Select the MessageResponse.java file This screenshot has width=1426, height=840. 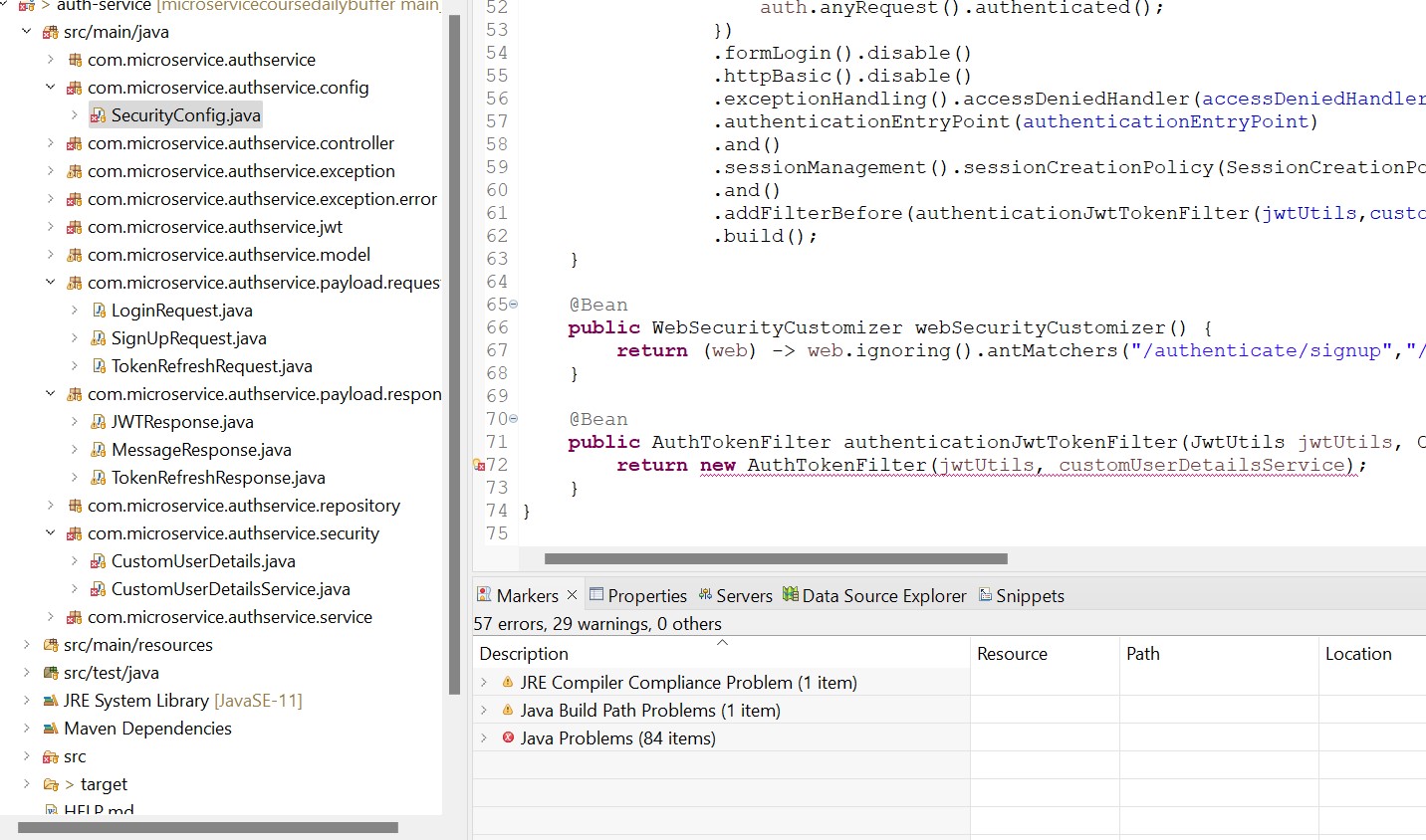point(201,450)
